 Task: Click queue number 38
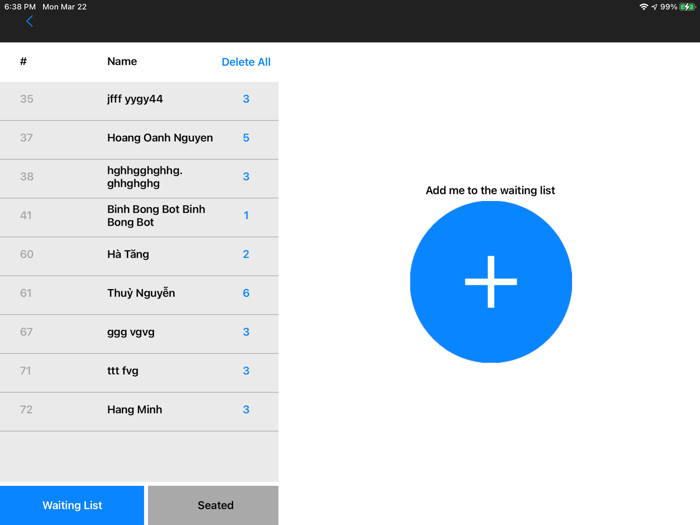26,177
